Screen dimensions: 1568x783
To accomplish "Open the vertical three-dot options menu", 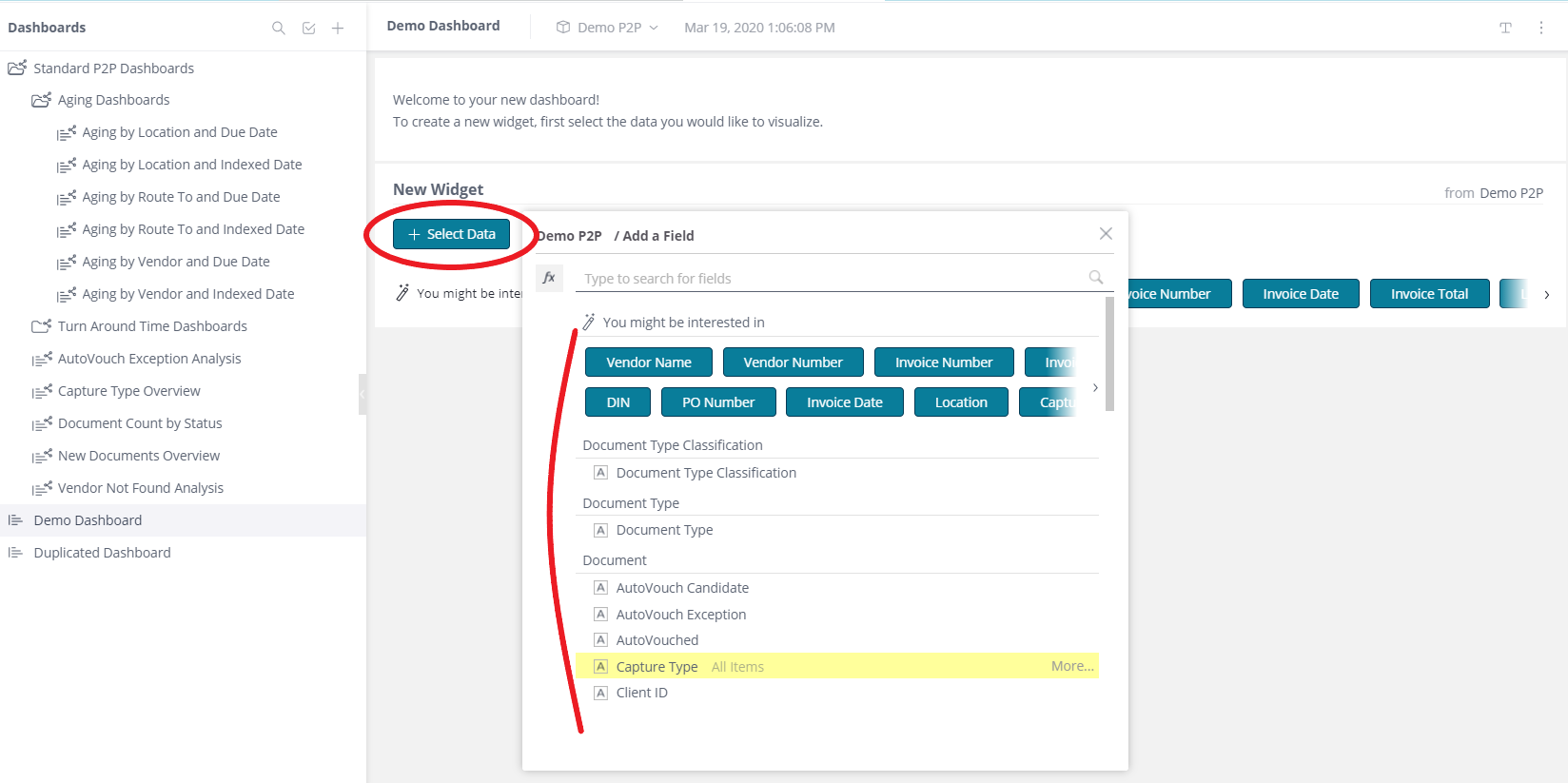I will pos(1541,28).
